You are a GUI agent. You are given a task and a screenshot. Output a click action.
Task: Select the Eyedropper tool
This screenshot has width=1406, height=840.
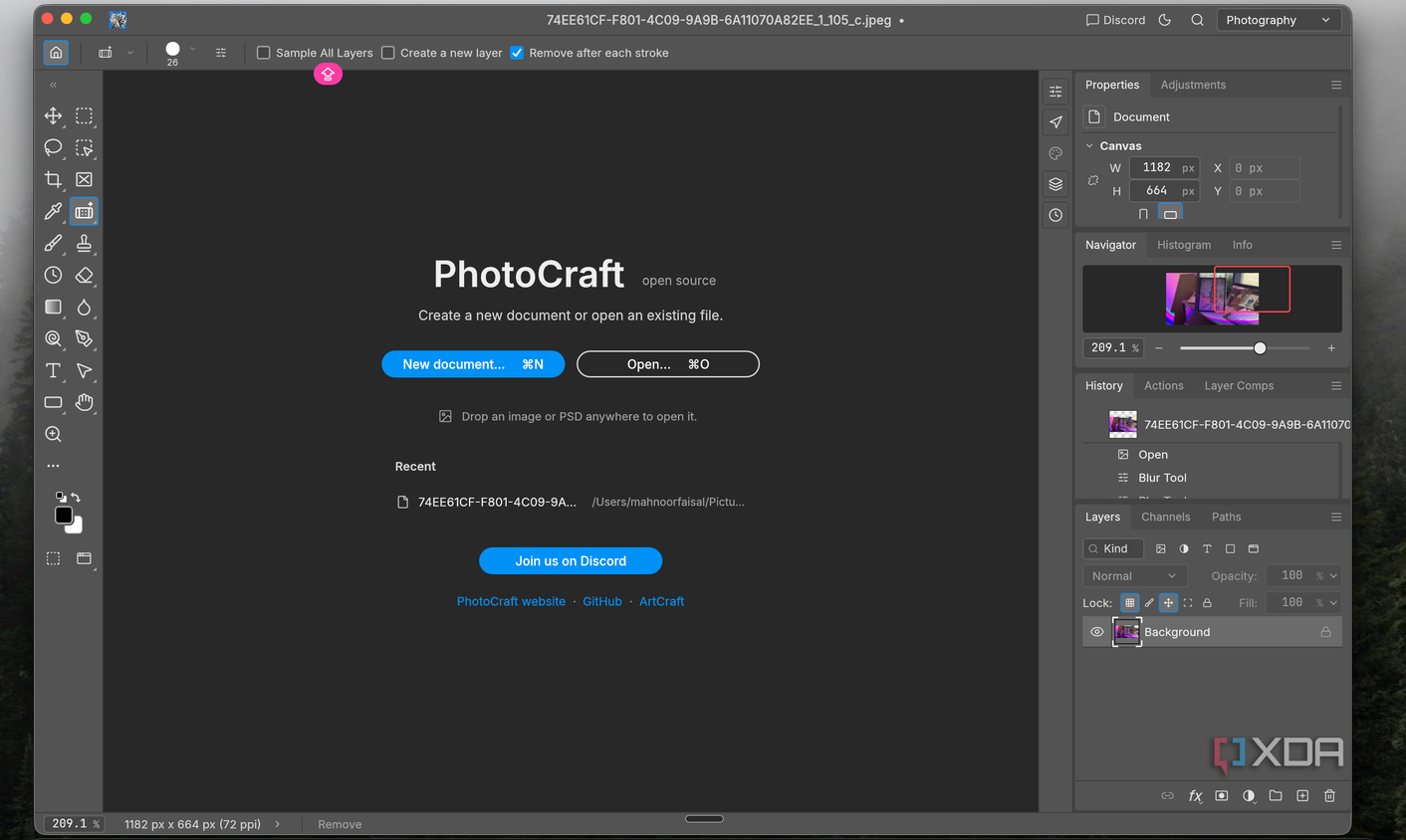(x=54, y=212)
